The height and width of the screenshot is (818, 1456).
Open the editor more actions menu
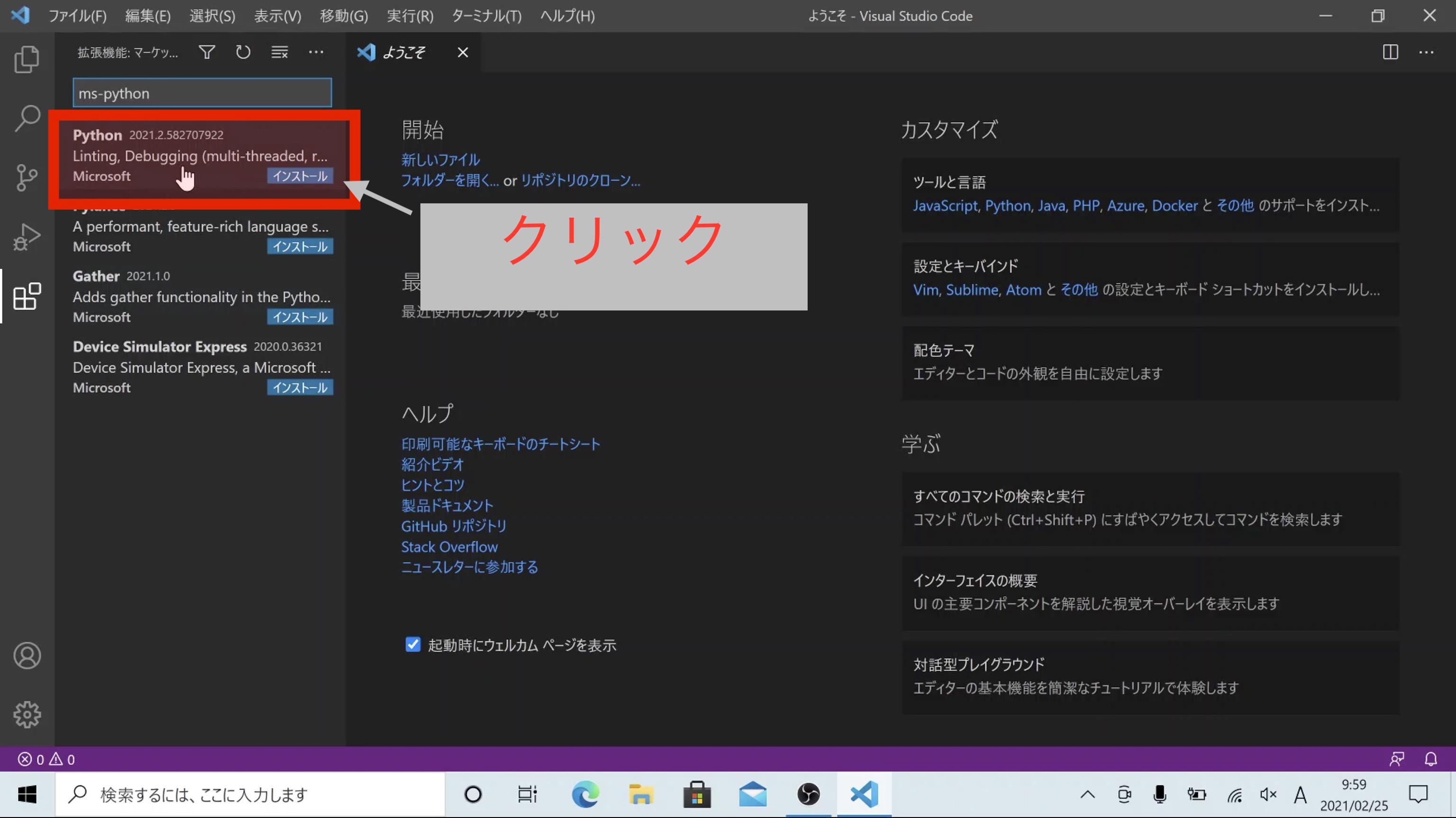click(1427, 52)
